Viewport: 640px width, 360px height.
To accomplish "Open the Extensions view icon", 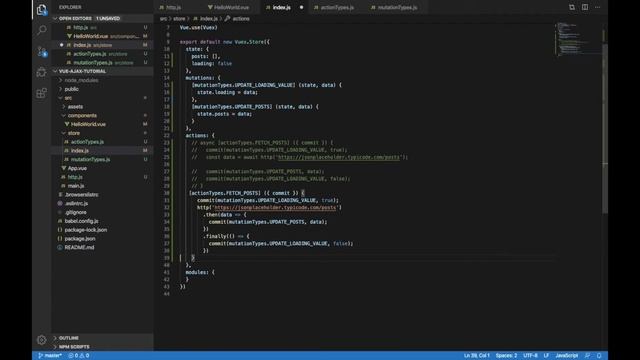I will [42, 93].
